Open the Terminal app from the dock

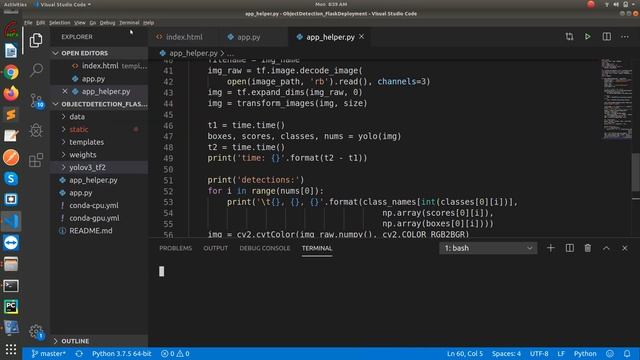click(11, 285)
